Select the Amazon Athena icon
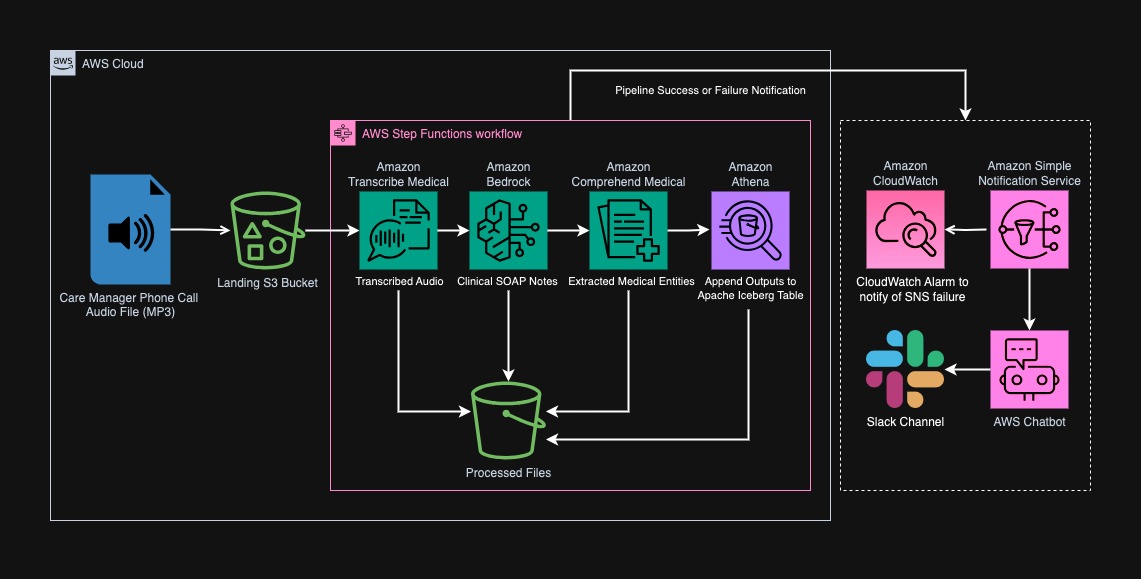1141x579 pixels. (750, 230)
